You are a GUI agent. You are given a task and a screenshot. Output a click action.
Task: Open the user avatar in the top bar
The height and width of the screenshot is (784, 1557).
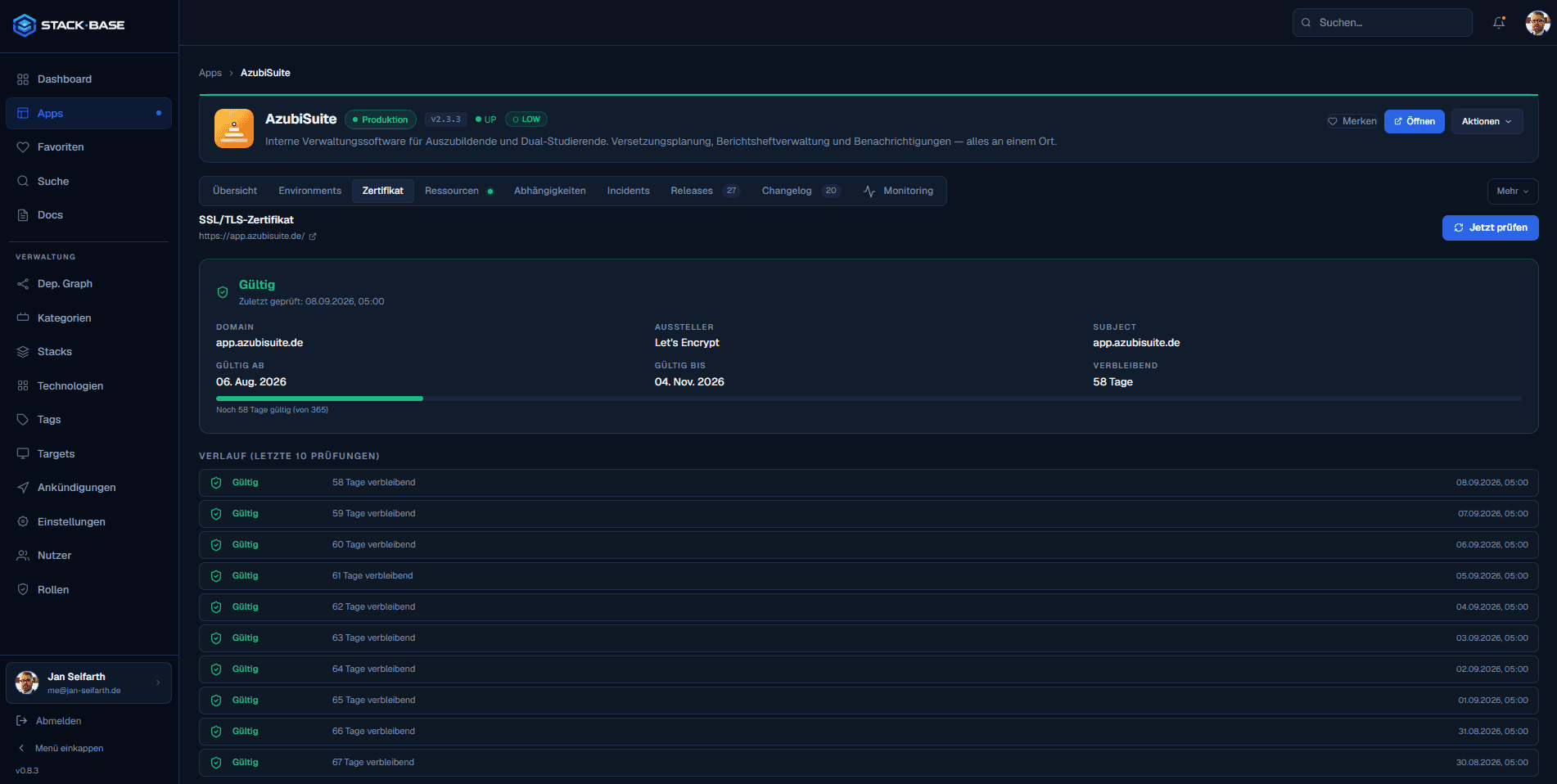1537,23
